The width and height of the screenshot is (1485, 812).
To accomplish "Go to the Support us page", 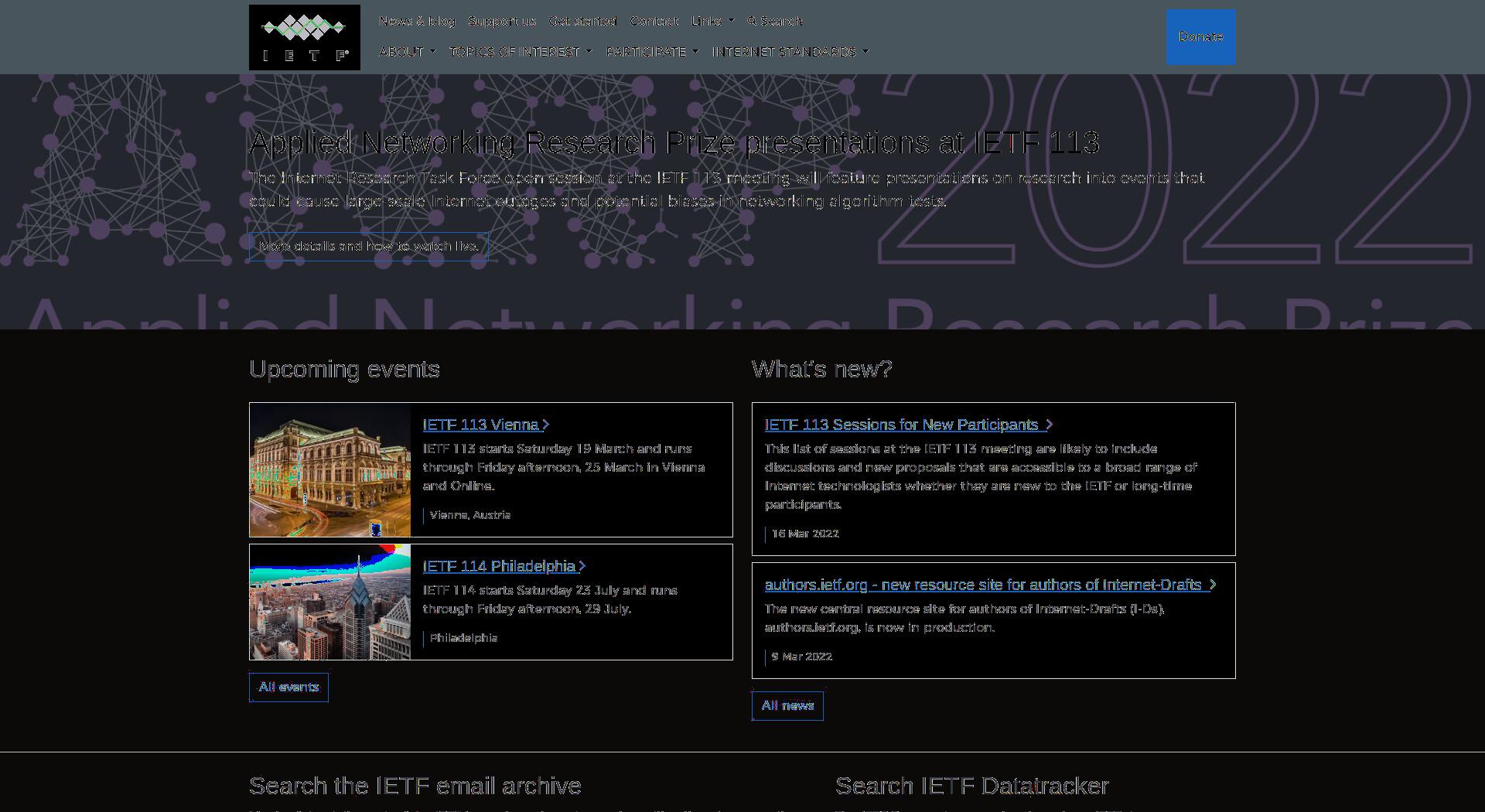I will coord(502,21).
